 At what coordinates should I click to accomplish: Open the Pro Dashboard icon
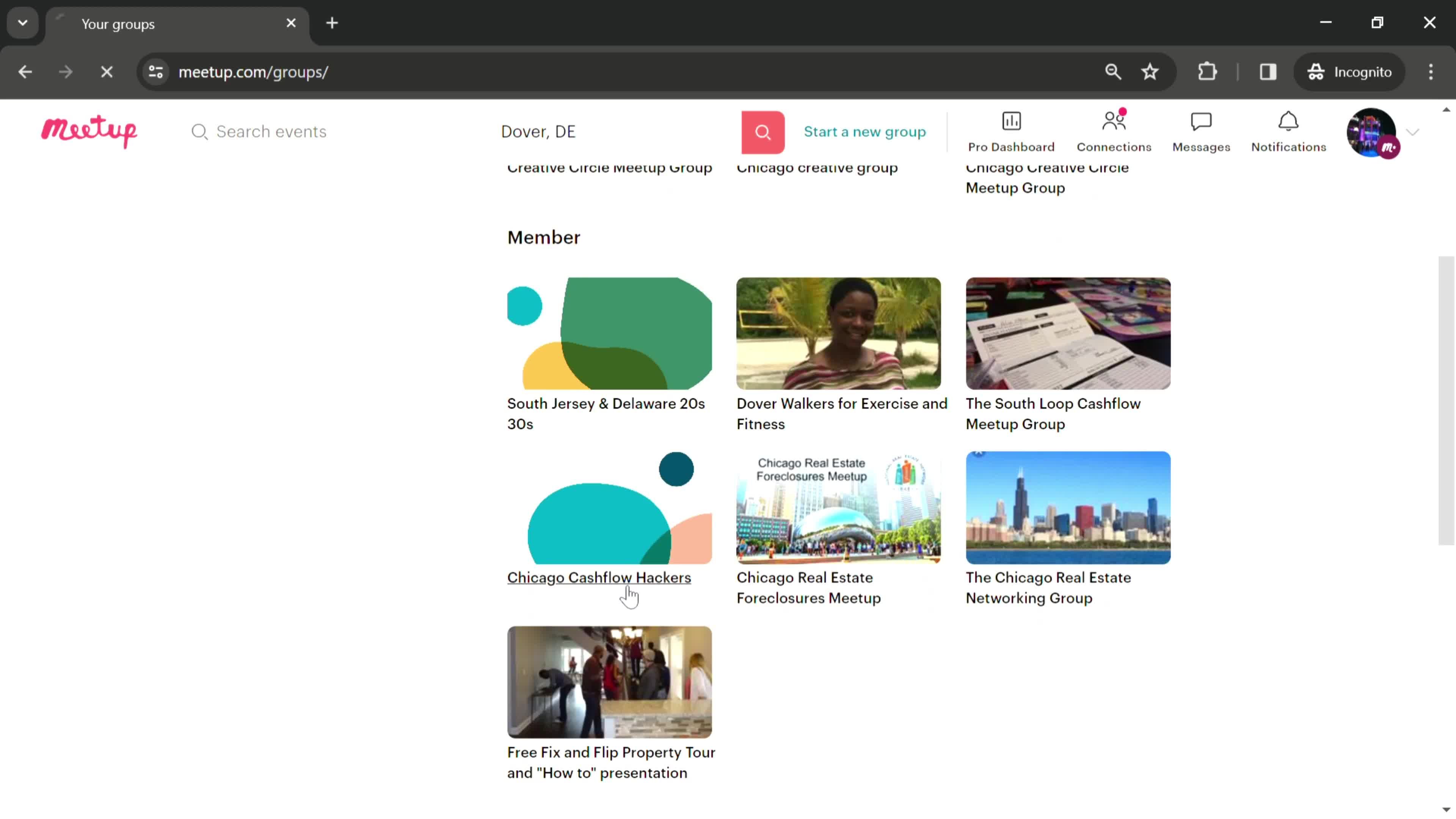click(1011, 121)
